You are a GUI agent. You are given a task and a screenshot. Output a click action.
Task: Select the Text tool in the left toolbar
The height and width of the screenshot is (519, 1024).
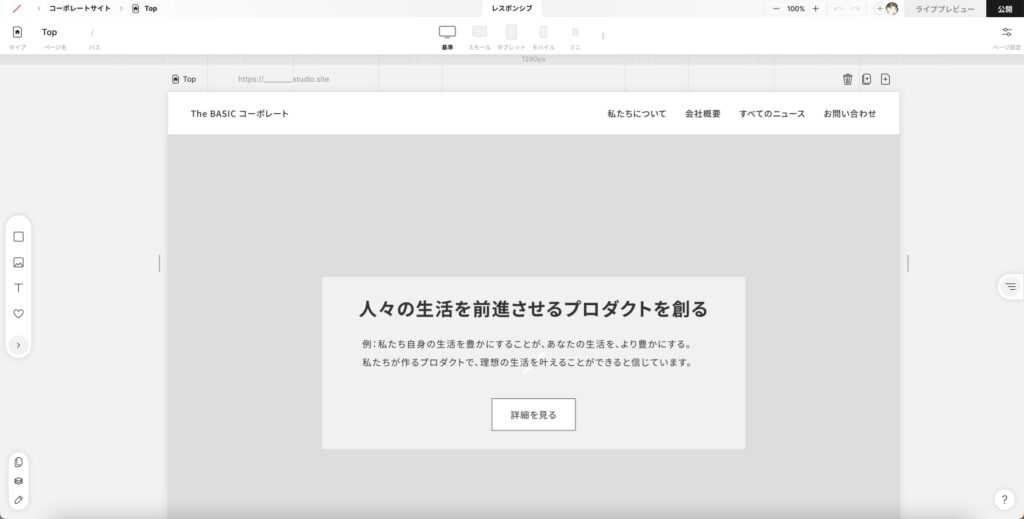[x=18, y=288]
